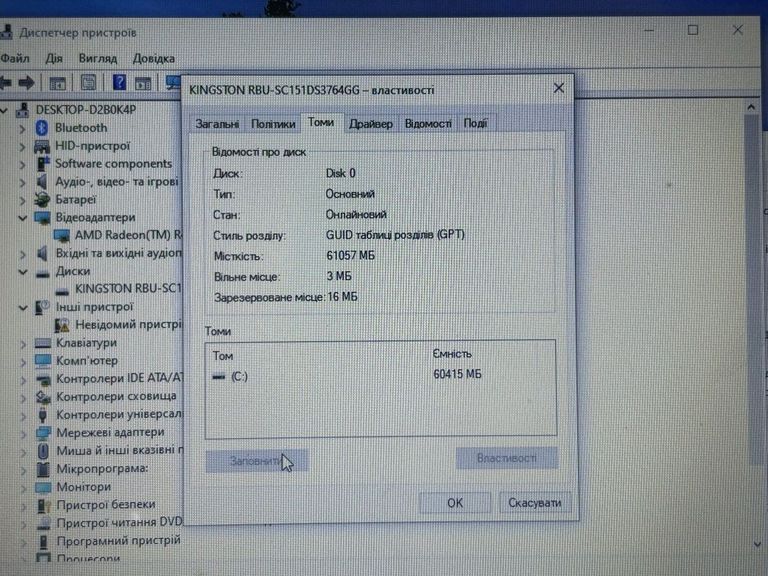Click the Батареї battery category icon
Image resolution: width=768 pixels, height=576 pixels.
(x=42, y=199)
